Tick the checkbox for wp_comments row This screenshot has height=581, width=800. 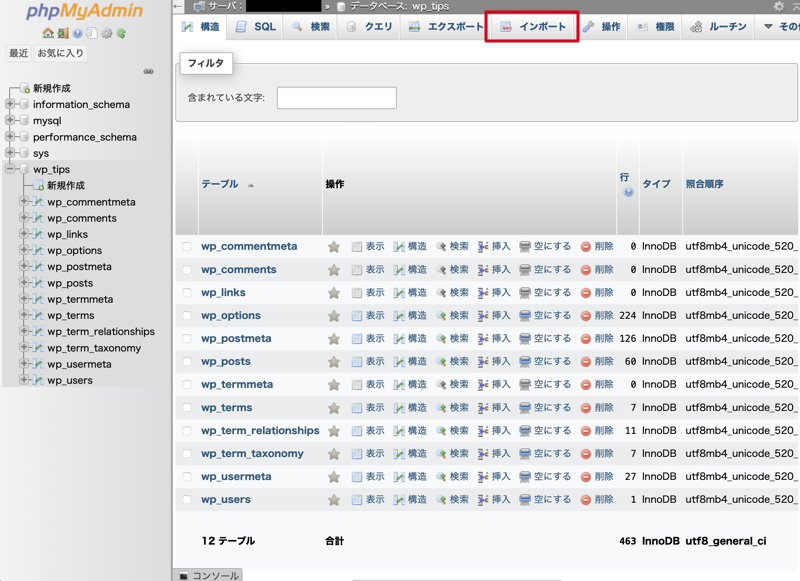point(187,269)
